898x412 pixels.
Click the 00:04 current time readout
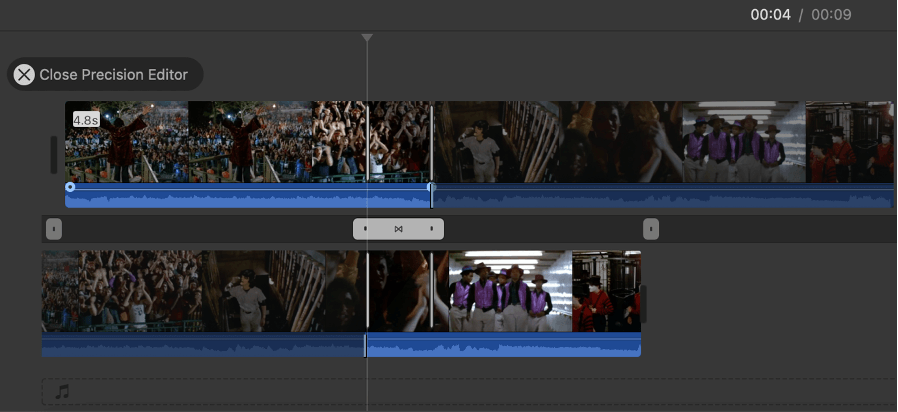[x=770, y=15]
